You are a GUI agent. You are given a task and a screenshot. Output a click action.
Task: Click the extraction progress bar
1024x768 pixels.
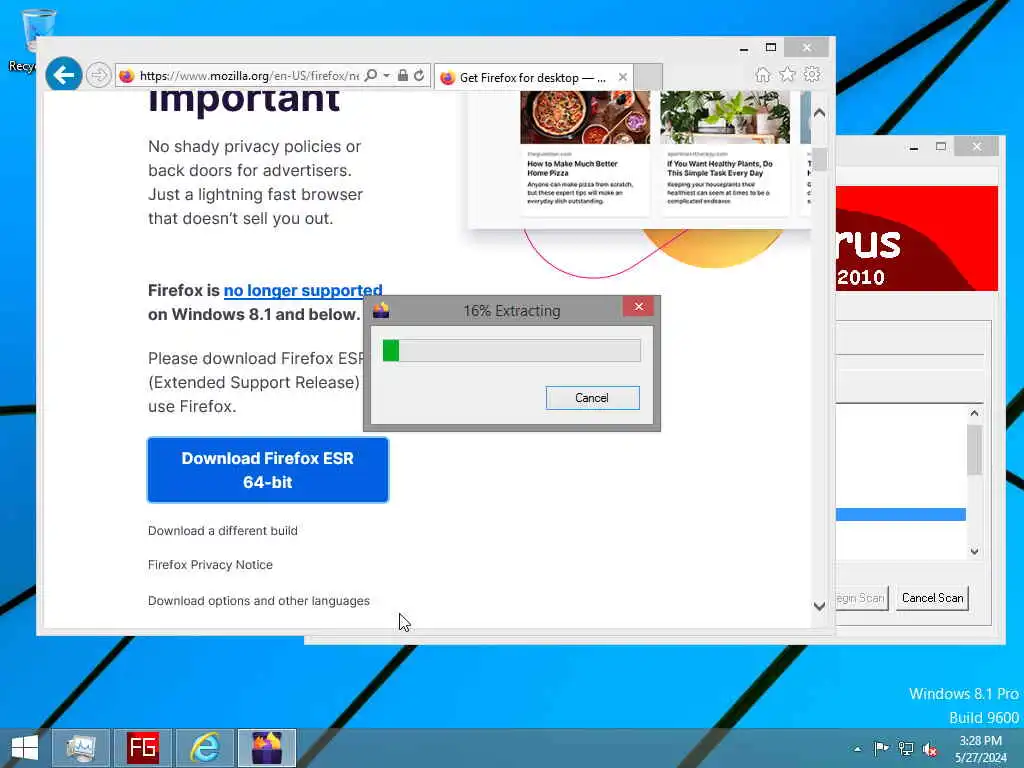click(x=511, y=351)
